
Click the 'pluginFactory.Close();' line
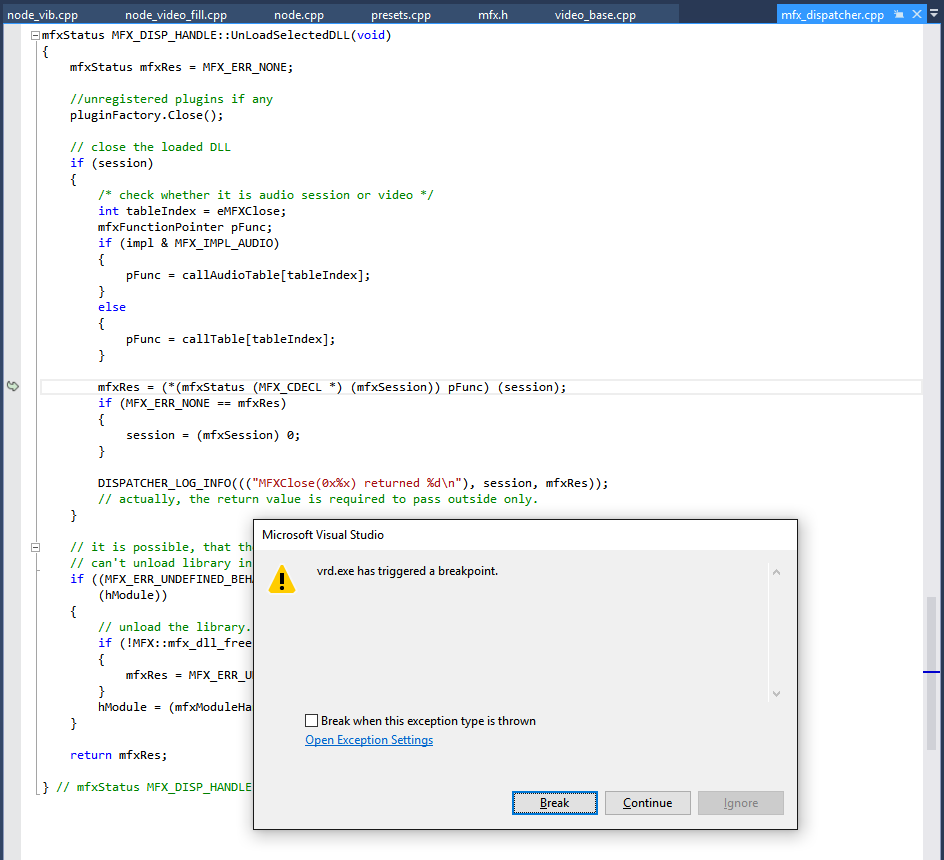point(146,115)
